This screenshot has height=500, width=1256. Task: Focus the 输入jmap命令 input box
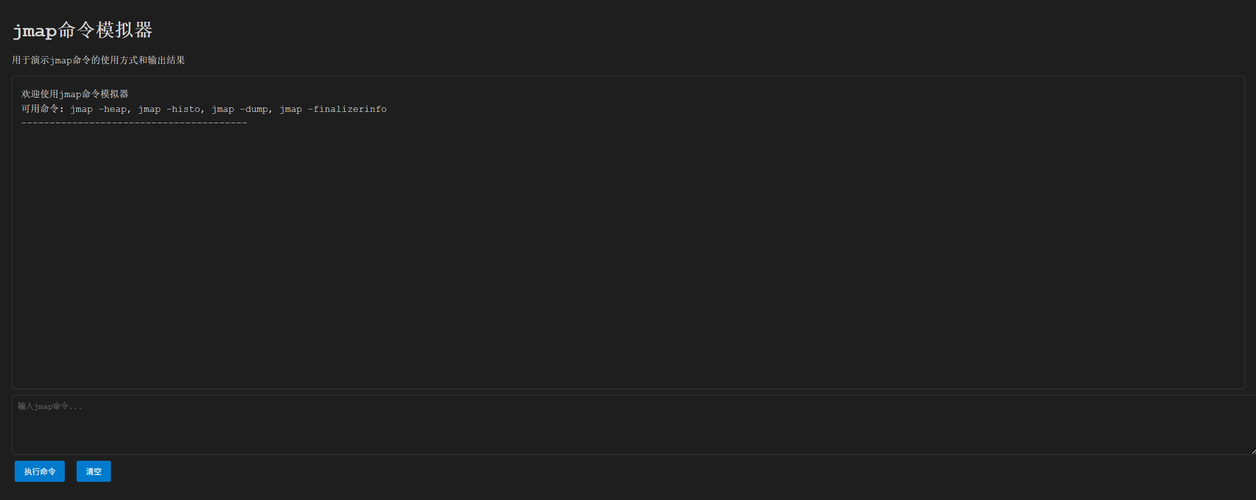pos(600,425)
